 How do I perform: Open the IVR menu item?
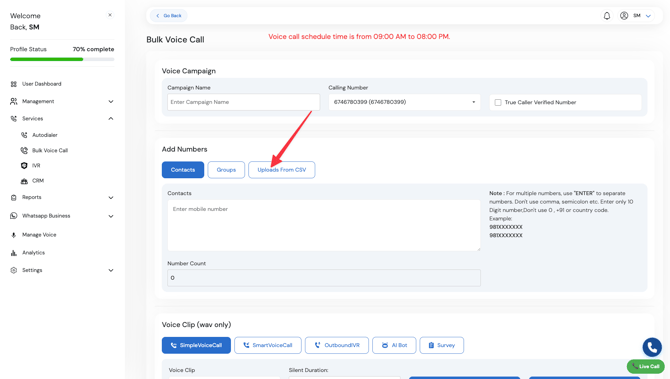point(36,165)
